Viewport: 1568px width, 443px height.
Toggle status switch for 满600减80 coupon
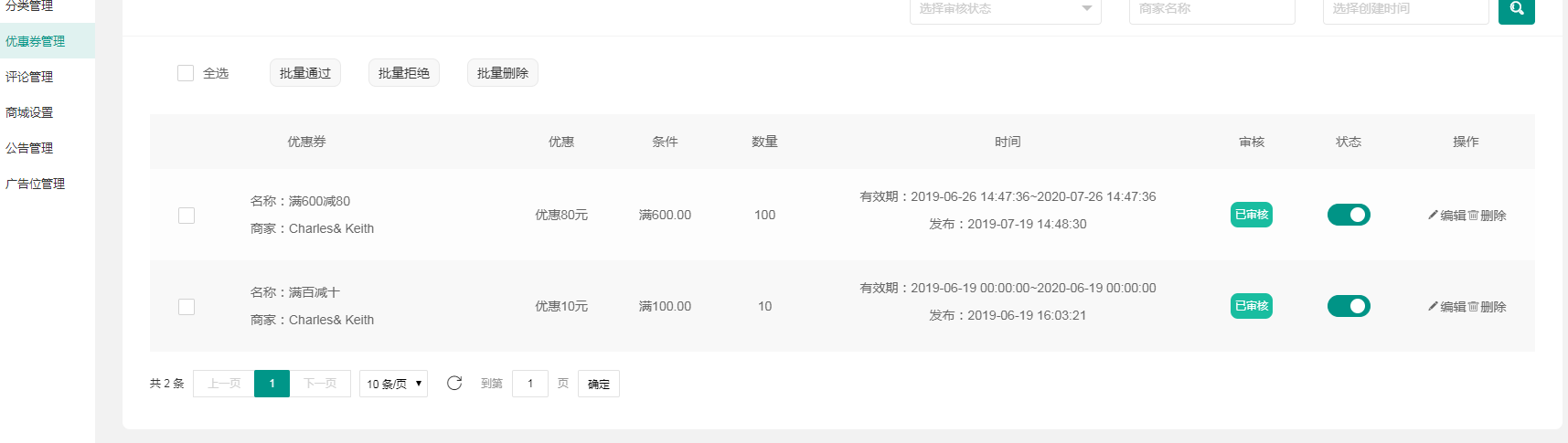tap(1349, 215)
